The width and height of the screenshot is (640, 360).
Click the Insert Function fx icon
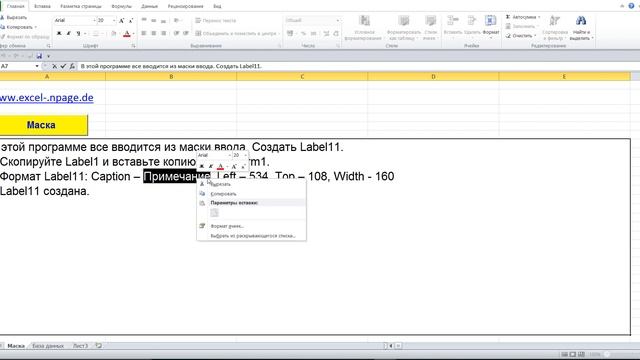[72, 66]
